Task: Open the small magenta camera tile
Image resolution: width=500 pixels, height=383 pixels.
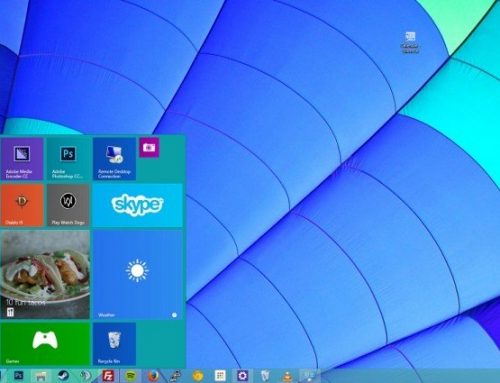Action: coord(149,147)
